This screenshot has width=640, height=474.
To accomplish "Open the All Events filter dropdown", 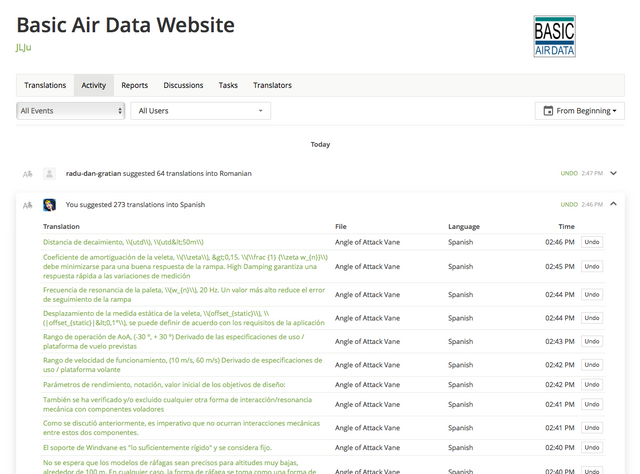I will [71, 111].
